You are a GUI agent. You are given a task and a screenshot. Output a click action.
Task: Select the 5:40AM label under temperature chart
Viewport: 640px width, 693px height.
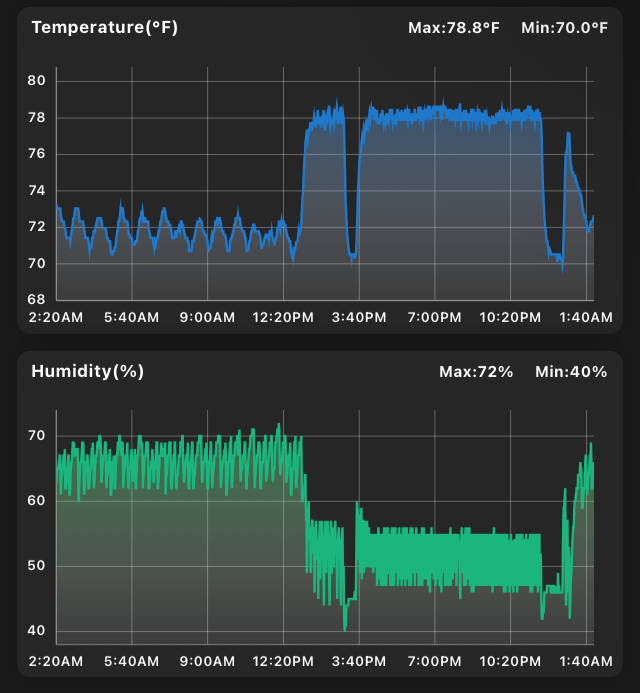[131, 317]
